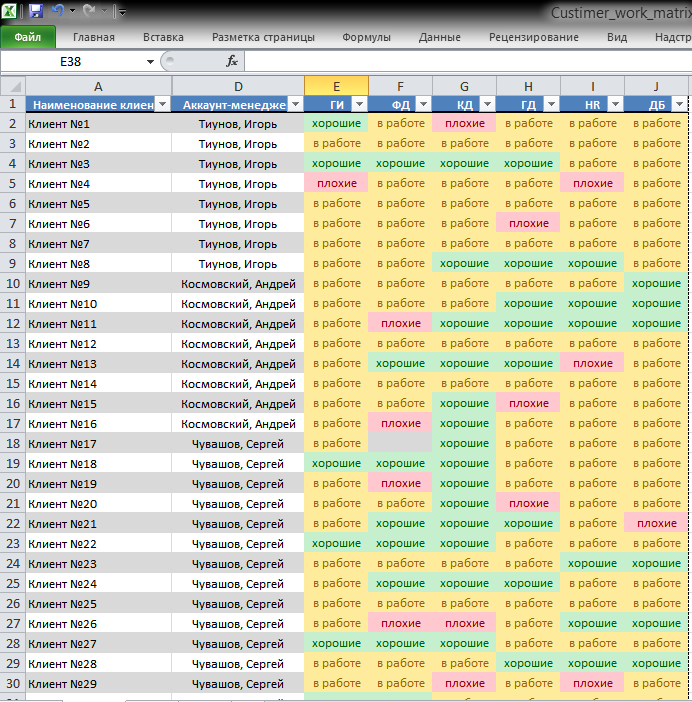
Task: Select 'плохие' ДБ cell for Клиент №21
Action: pyautogui.click(x=656, y=523)
